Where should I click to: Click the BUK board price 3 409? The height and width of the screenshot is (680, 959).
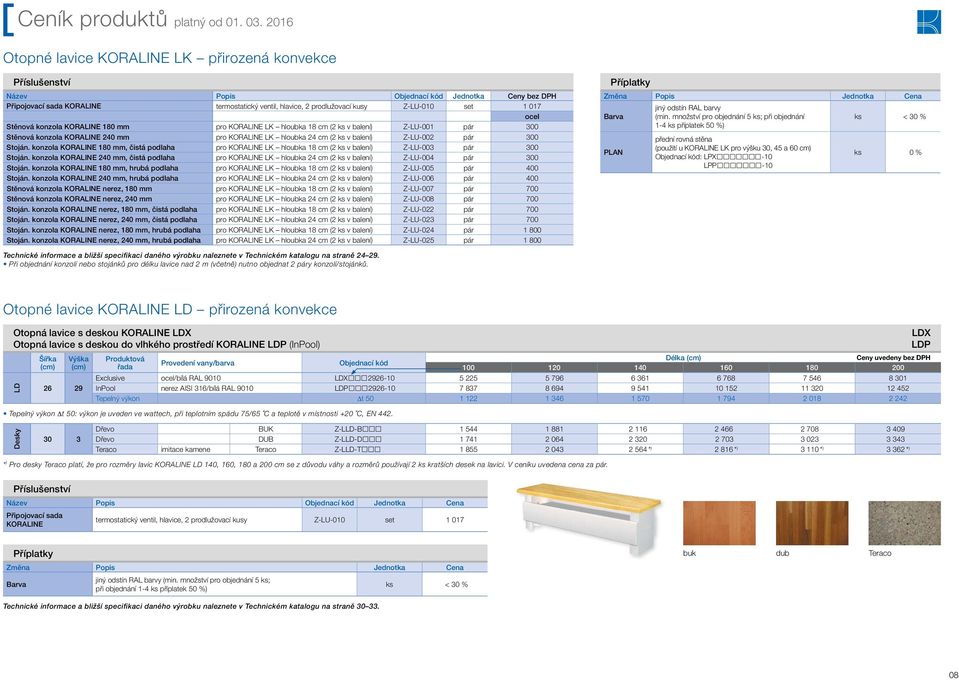895,429
